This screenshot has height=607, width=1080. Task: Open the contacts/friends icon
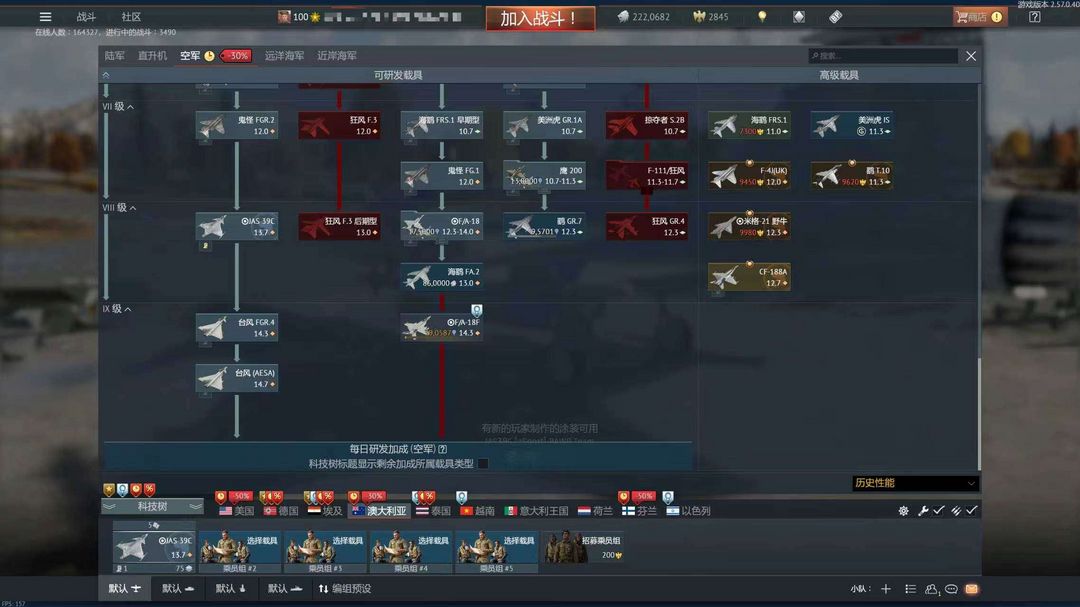[x=932, y=589]
